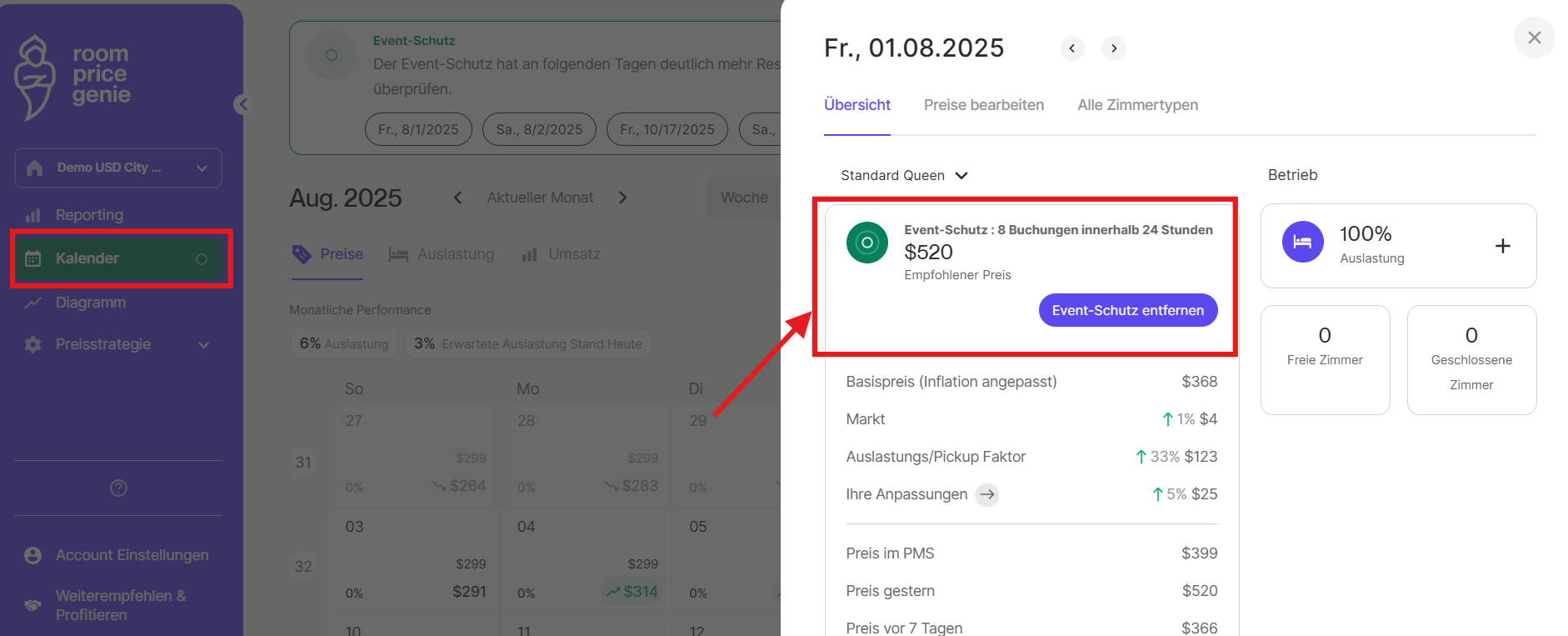Go to next day in detail panel
The image size is (1568, 636).
click(1114, 48)
